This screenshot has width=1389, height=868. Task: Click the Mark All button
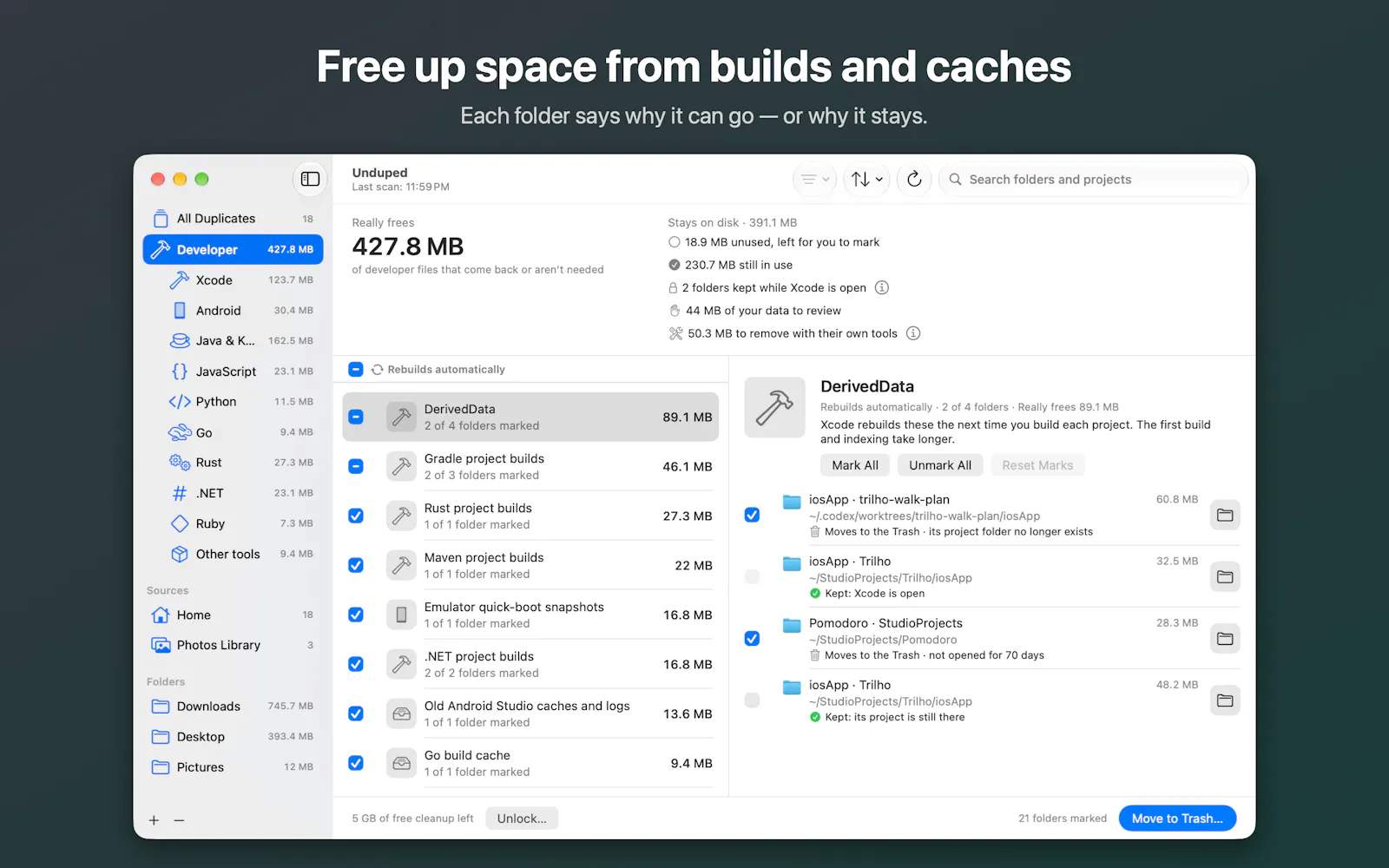(x=855, y=465)
